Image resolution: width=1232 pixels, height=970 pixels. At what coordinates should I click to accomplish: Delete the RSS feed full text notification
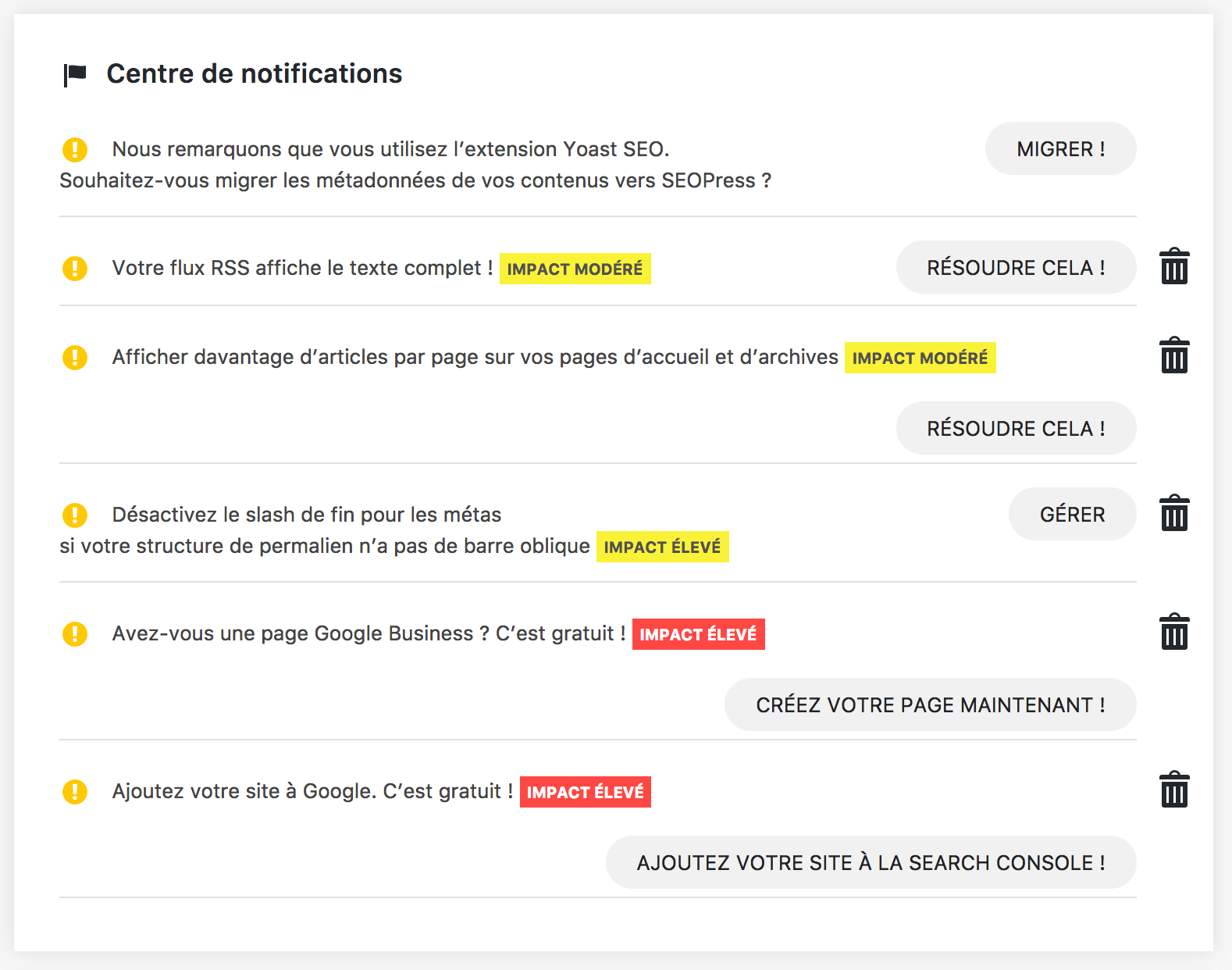coord(1173,267)
